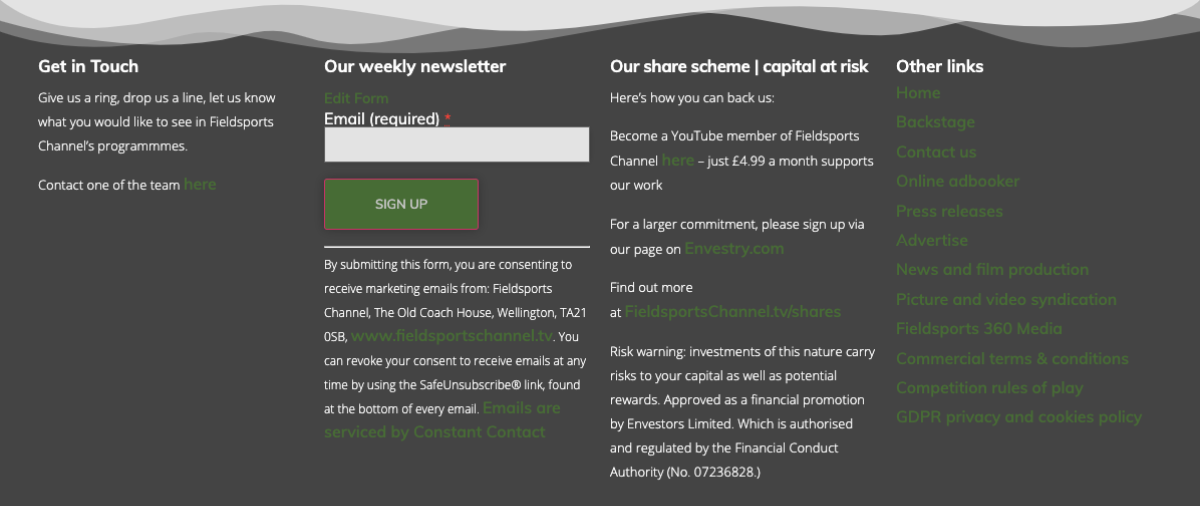Open the Backstage link
The width and height of the screenshot is (1200, 506).
point(935,122)
